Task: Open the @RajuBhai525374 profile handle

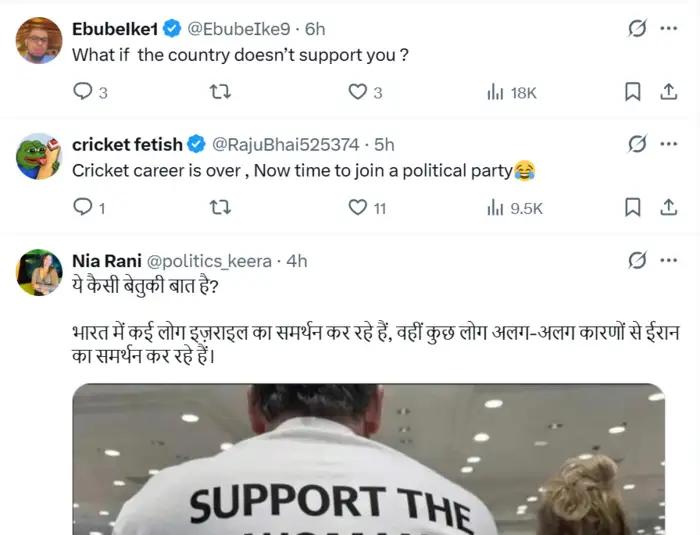Action: point(284,145)
